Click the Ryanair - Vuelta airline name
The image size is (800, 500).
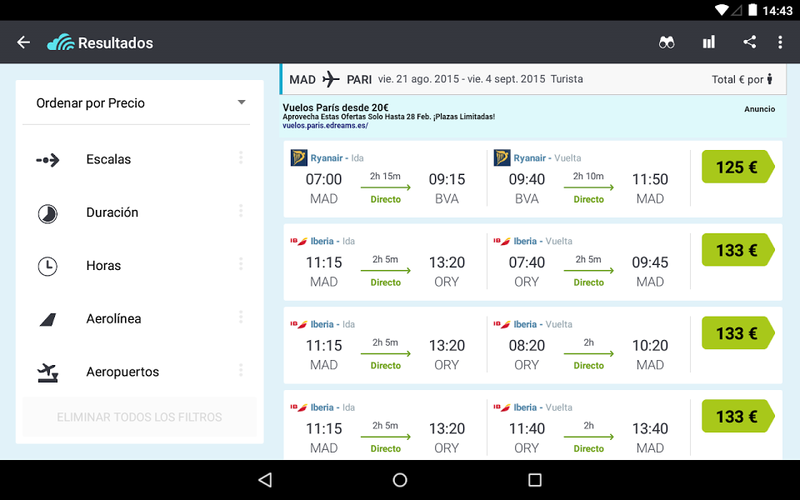547,158
